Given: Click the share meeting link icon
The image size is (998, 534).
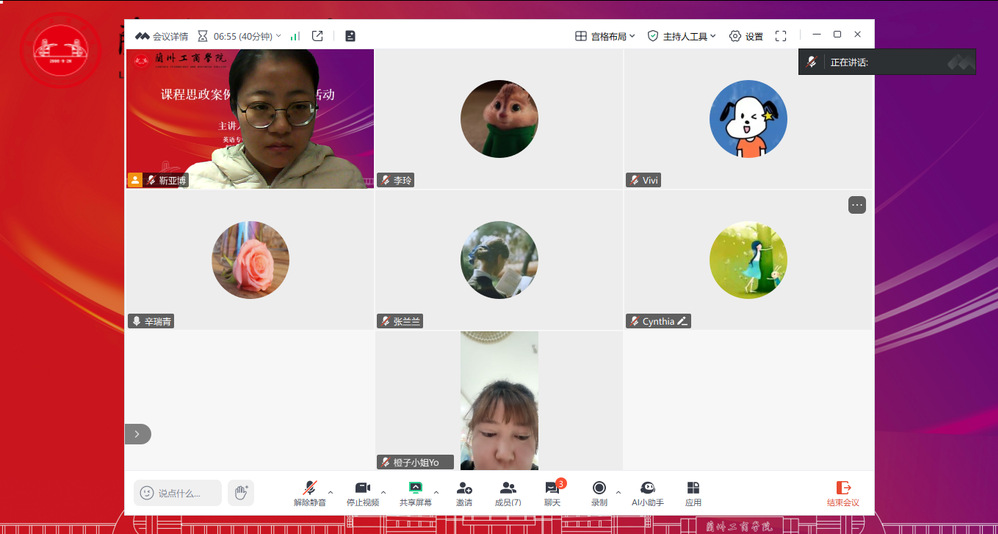Looking at the screenshot, I should coord(318,36).
